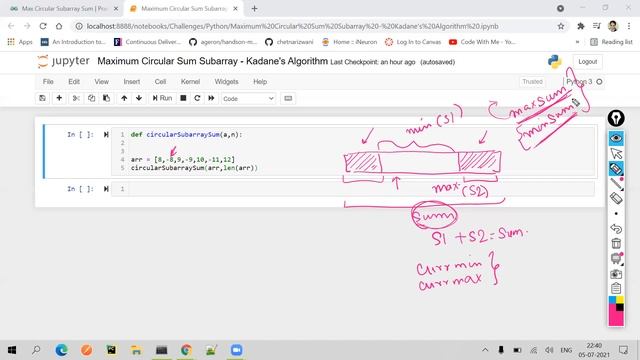Open the clipboard icon in pen toolbar
Viewport: 640px width, 360px height.
(x=616, y=288)
